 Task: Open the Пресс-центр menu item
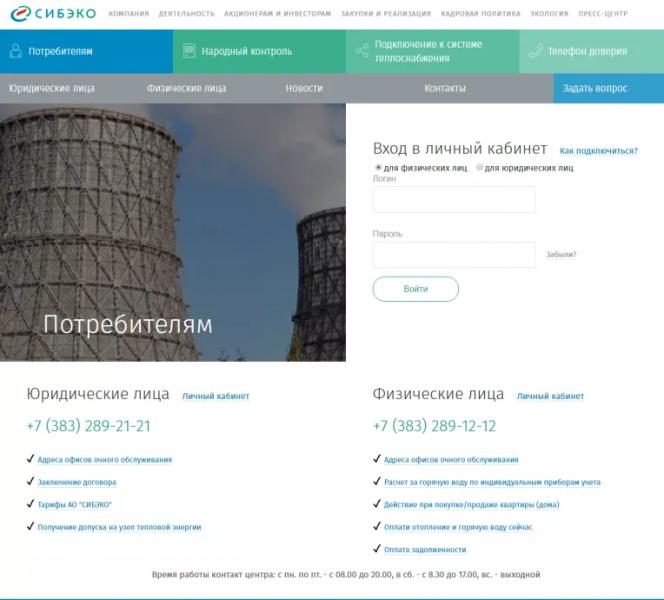click(632, 14)
